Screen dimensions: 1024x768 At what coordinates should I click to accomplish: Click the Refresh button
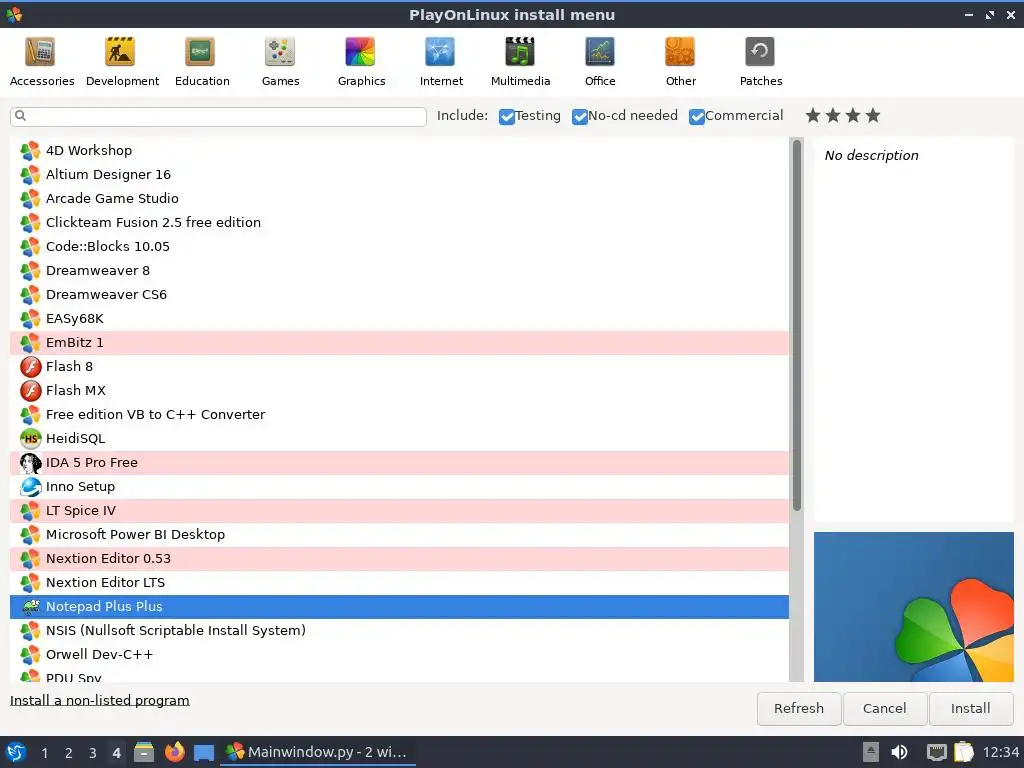(x=799, y=709)
